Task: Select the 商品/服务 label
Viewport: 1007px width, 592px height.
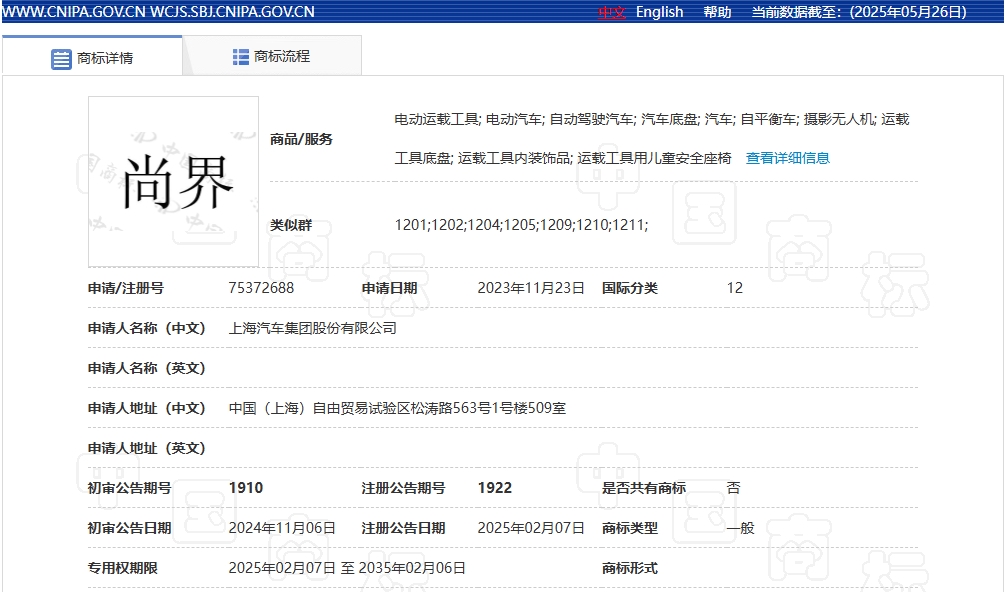Action: (x=301, y=139)
